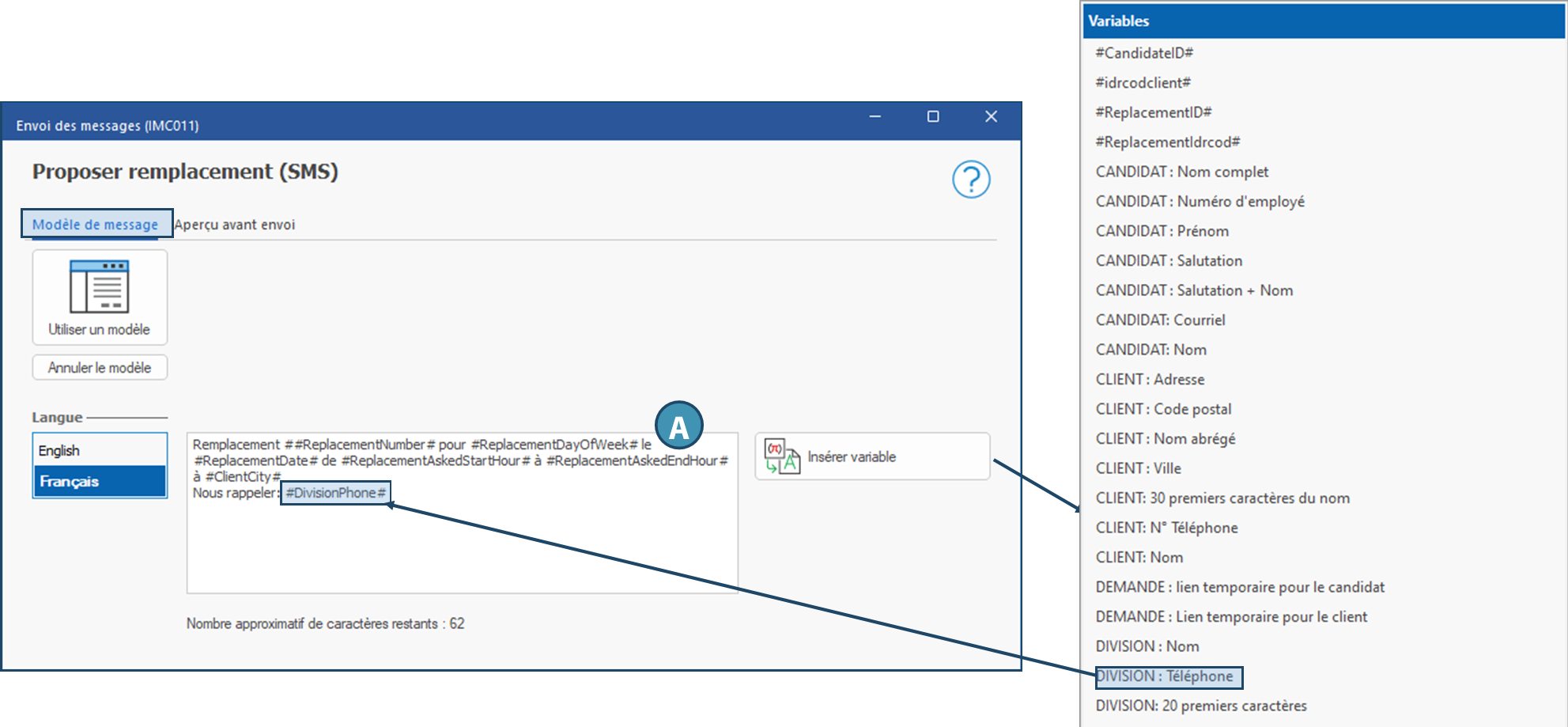Choose CLIENT: N° Téléphone variable

click(x=1166, y=528)
